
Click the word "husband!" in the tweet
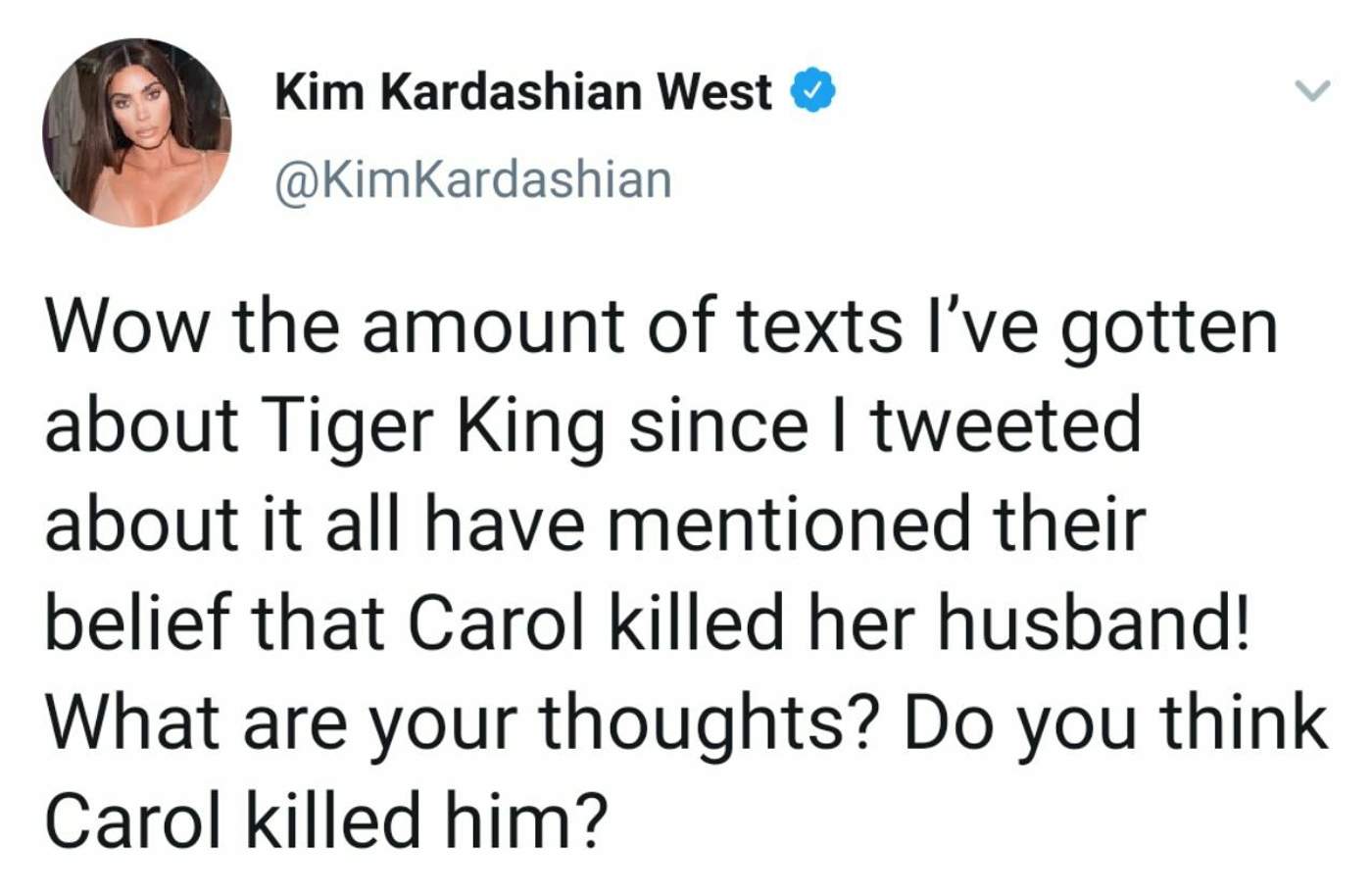tap(1094, 622)
